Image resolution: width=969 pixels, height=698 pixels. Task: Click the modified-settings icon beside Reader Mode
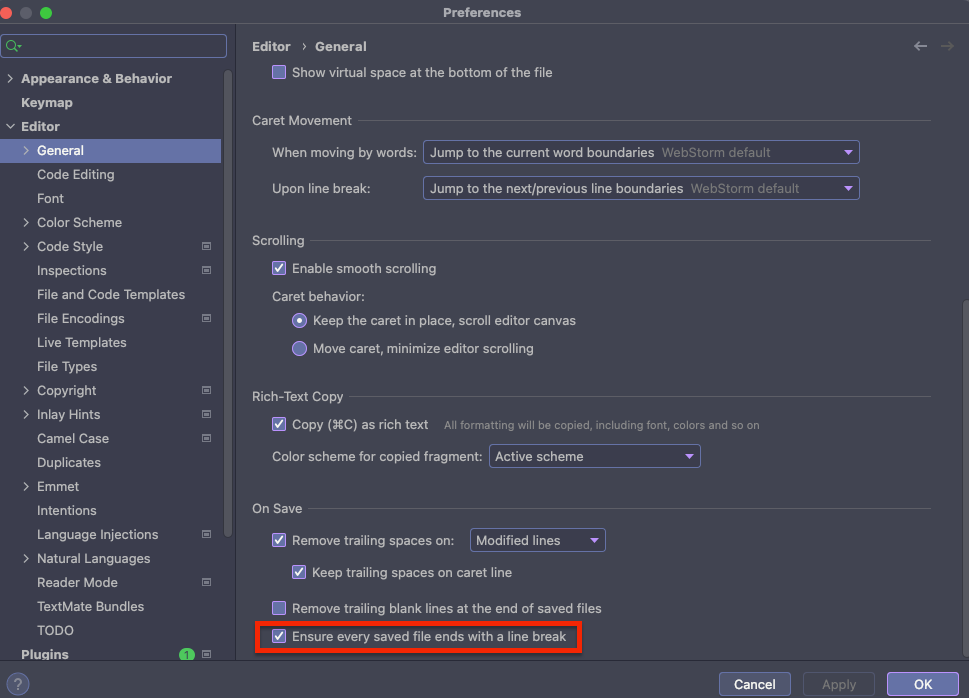(205, 582)
